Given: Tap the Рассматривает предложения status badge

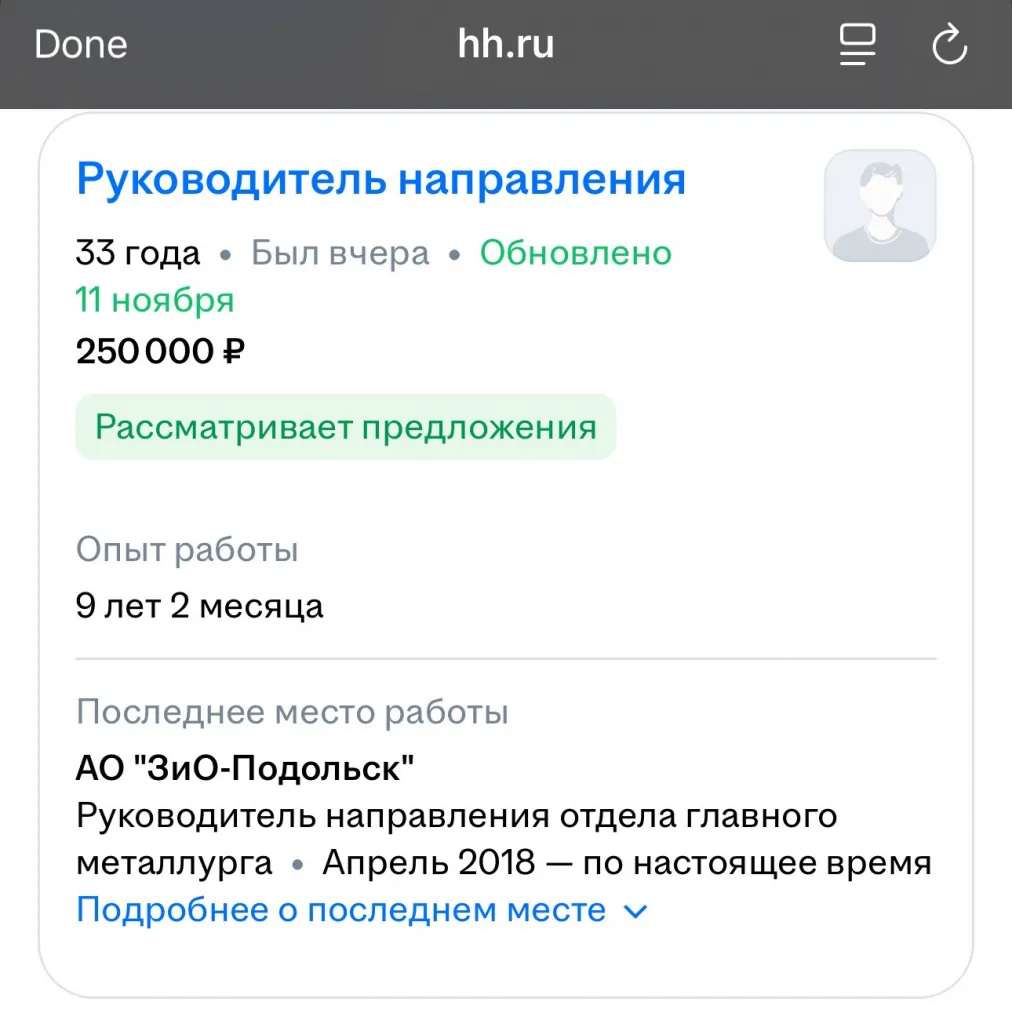Looking at the screenshot, I should (345, 427).
